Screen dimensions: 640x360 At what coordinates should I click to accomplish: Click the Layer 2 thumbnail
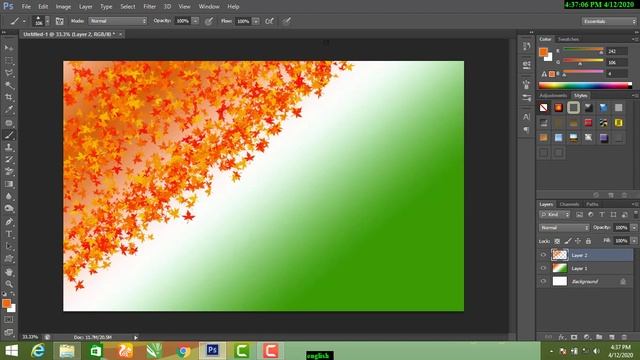tap(560, 255)
